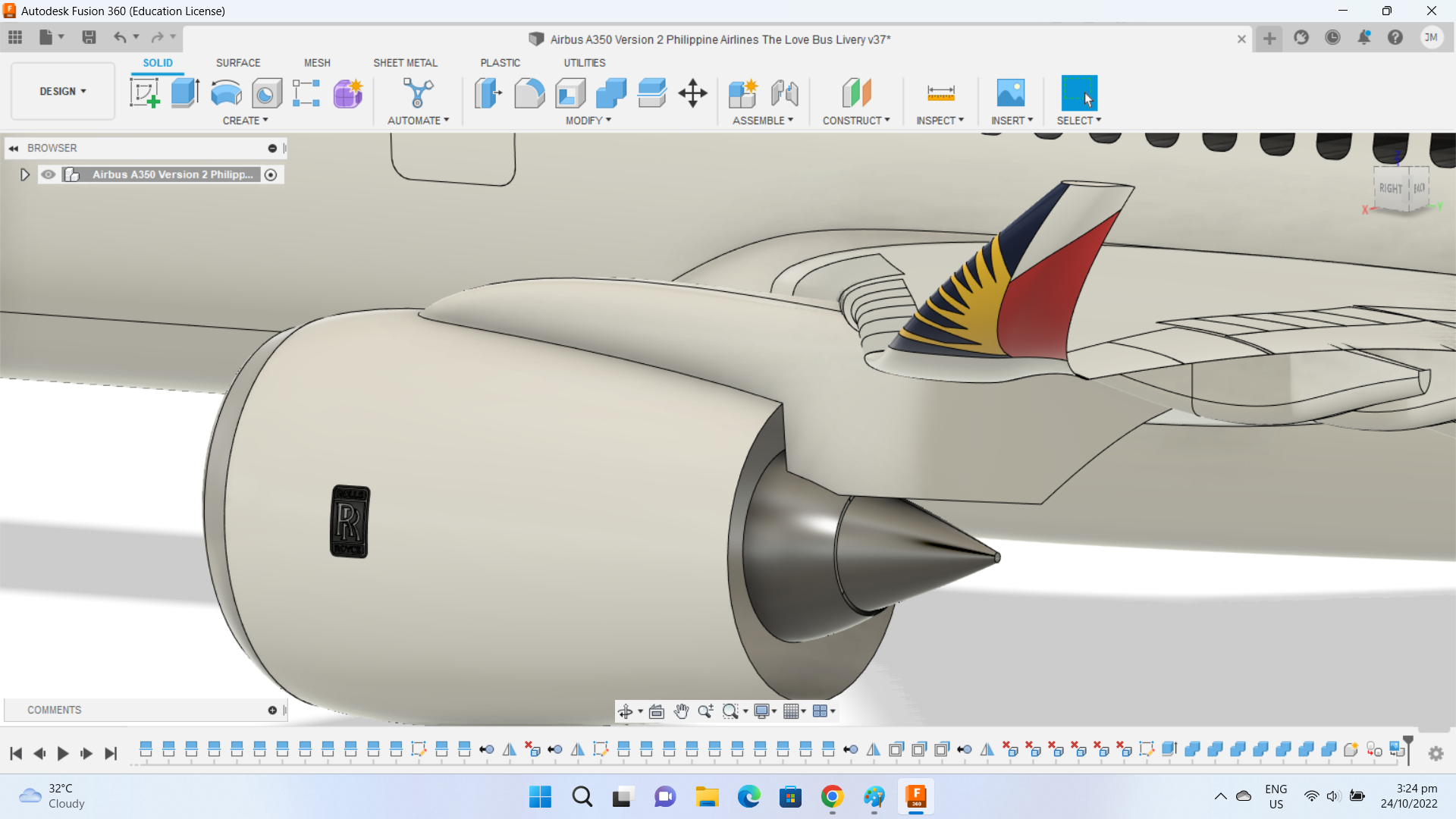Select the Fillet tool
The image size is (1456, 819).
[x=529, y=93]
